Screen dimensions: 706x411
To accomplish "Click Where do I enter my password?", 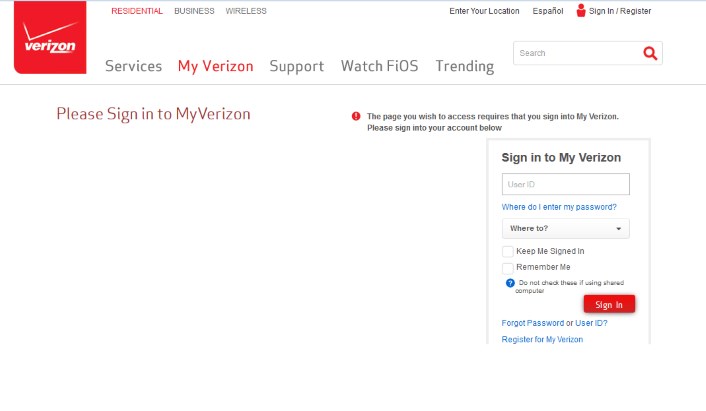I will click(x=559, y=207).
